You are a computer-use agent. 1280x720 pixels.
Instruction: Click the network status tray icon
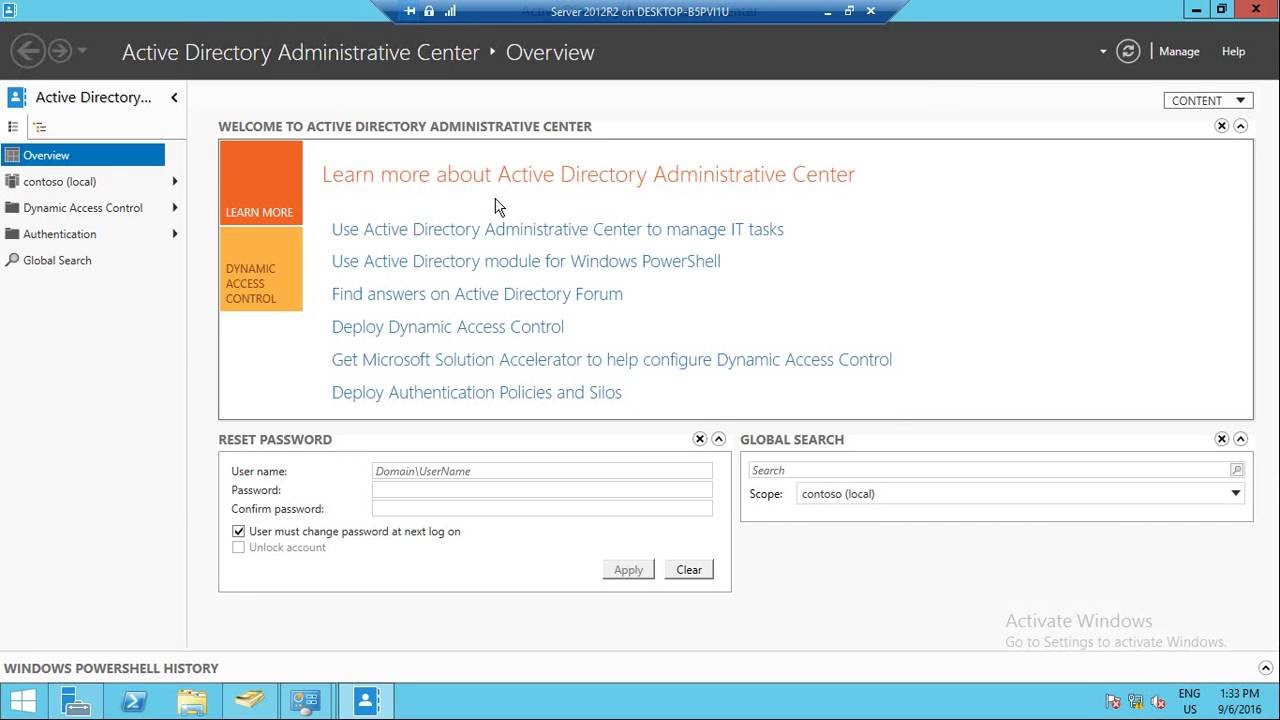click(1136, 702)
